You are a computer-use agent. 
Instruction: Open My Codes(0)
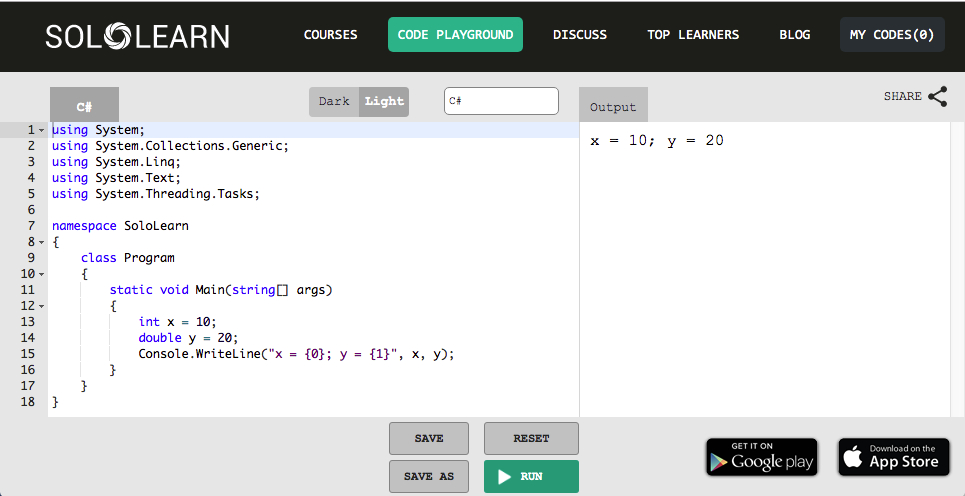892,35
